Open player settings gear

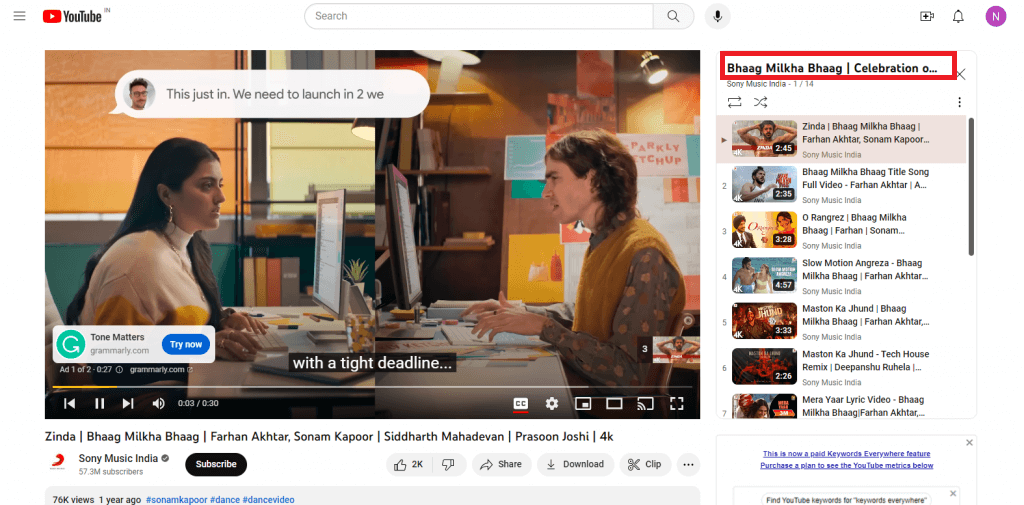(x=552, y=404)
